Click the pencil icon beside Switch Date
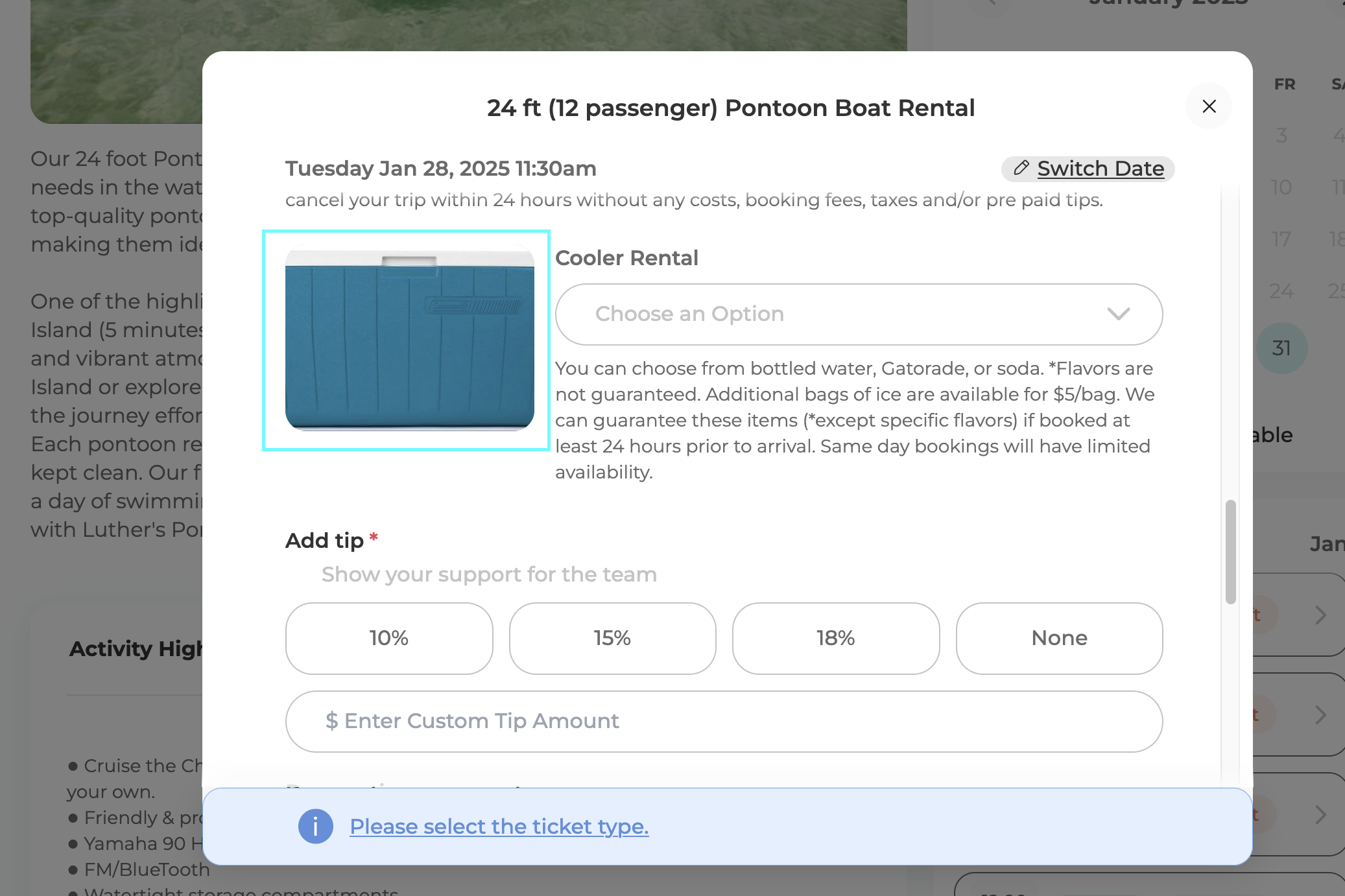Screen dimensions: 1345x896 point(1021,168)
